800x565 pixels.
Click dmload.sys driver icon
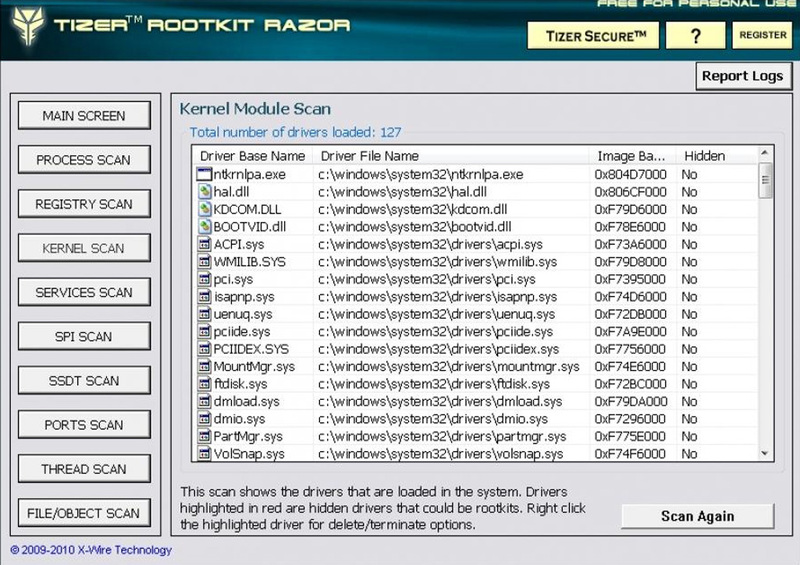coord(204,401)
